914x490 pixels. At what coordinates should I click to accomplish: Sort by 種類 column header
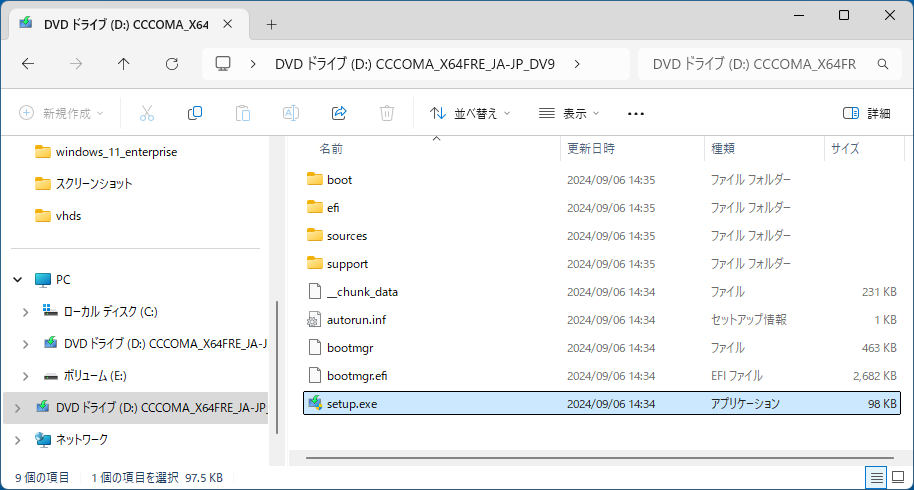[723, 149]
